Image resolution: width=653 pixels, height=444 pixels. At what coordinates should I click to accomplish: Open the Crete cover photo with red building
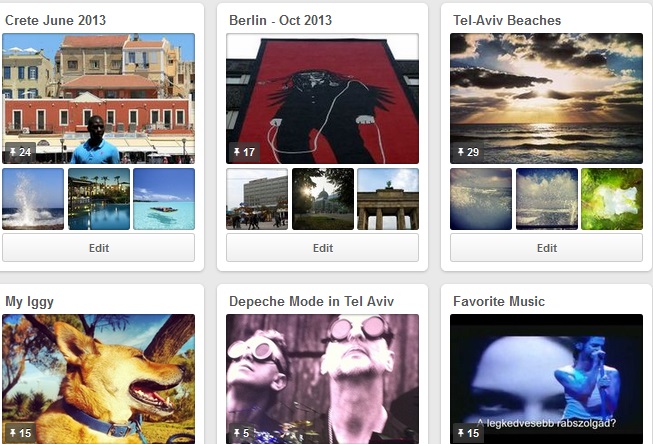tap(98, 98)
